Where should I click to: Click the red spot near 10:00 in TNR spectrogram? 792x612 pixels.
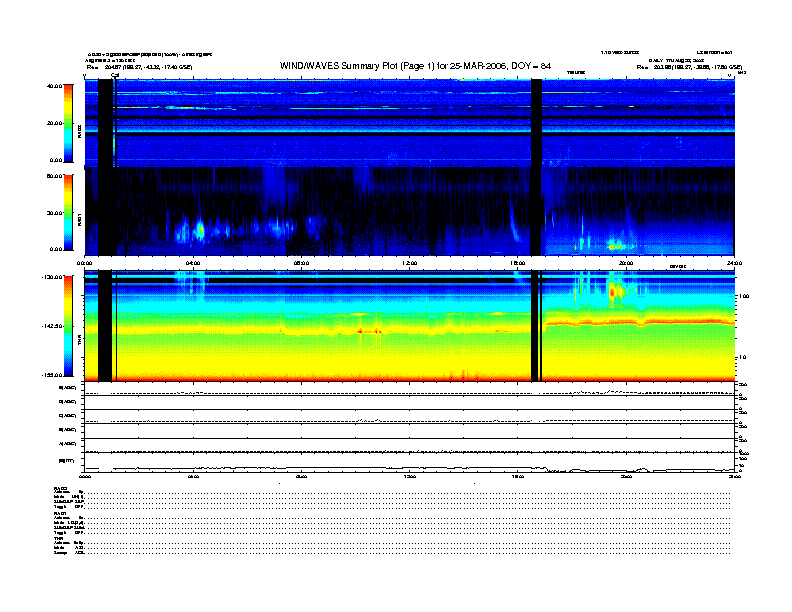point(360,331)
